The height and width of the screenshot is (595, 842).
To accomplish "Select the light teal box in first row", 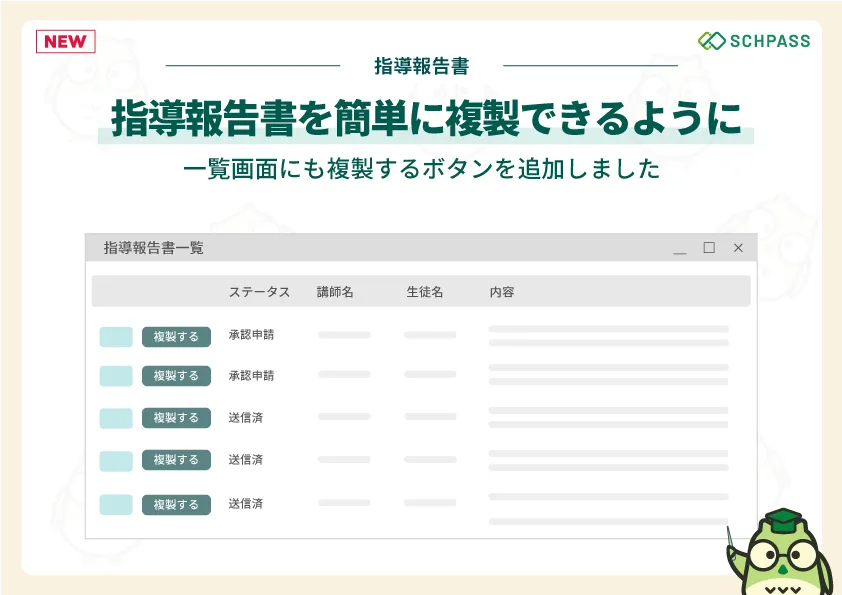I will 116,337.
